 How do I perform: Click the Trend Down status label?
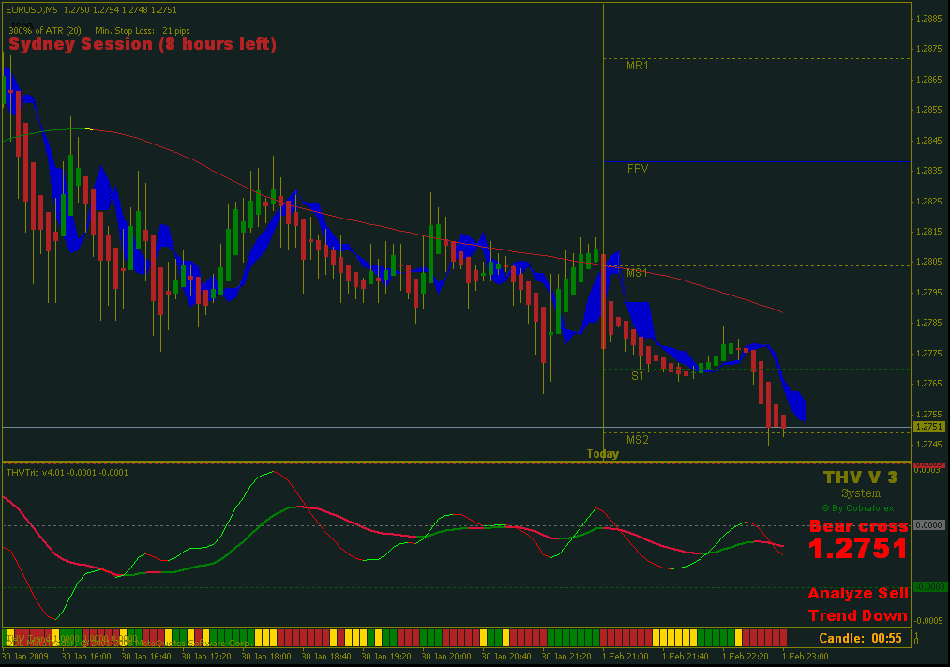[858, 616]
